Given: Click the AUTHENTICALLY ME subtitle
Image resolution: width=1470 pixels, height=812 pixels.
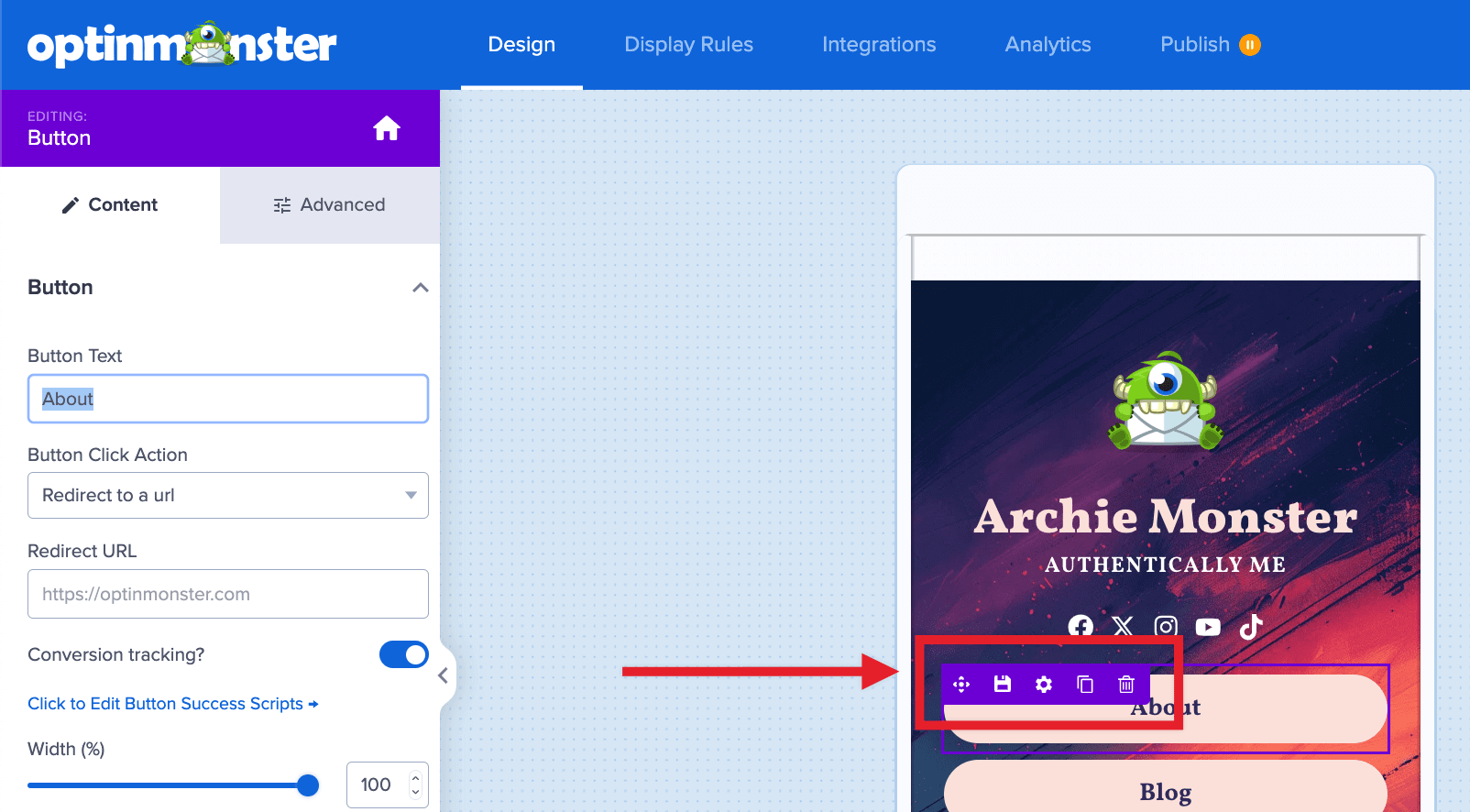Looking at the screenshot, I should pyautogui.click(x=1166, y=565).
